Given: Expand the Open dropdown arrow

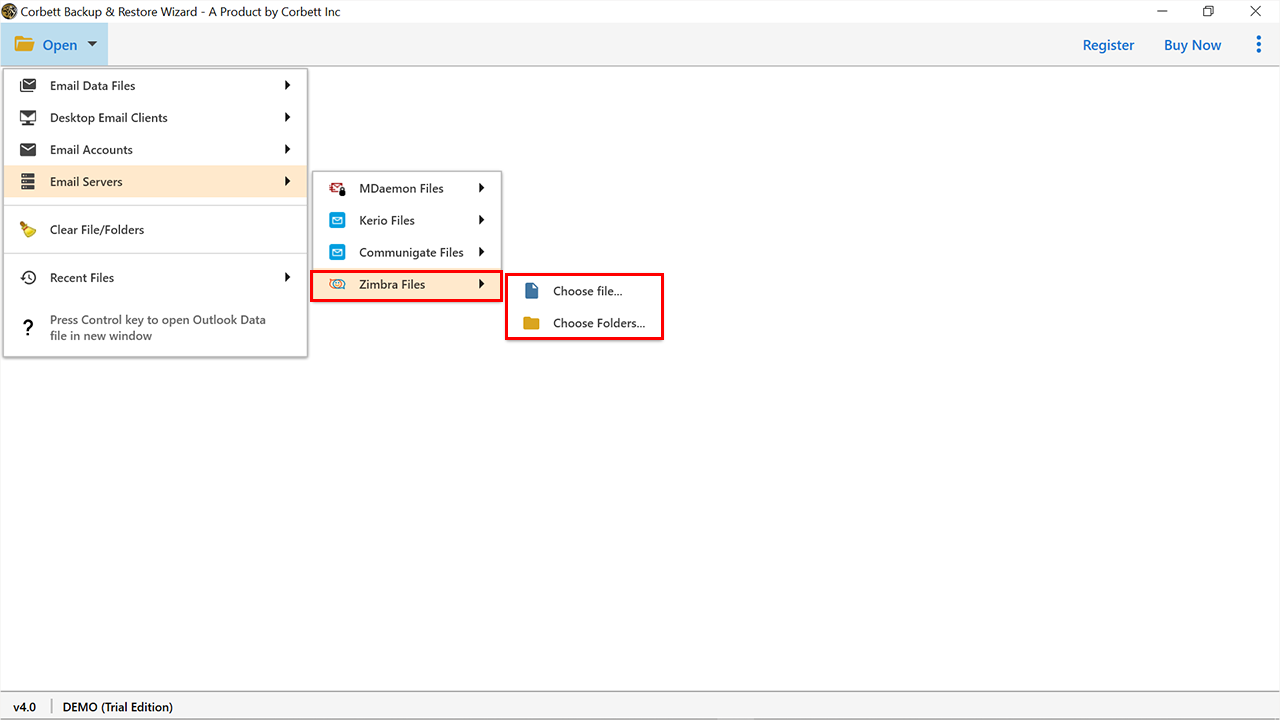Looking at the screenshot, I should tap(92, 44).
